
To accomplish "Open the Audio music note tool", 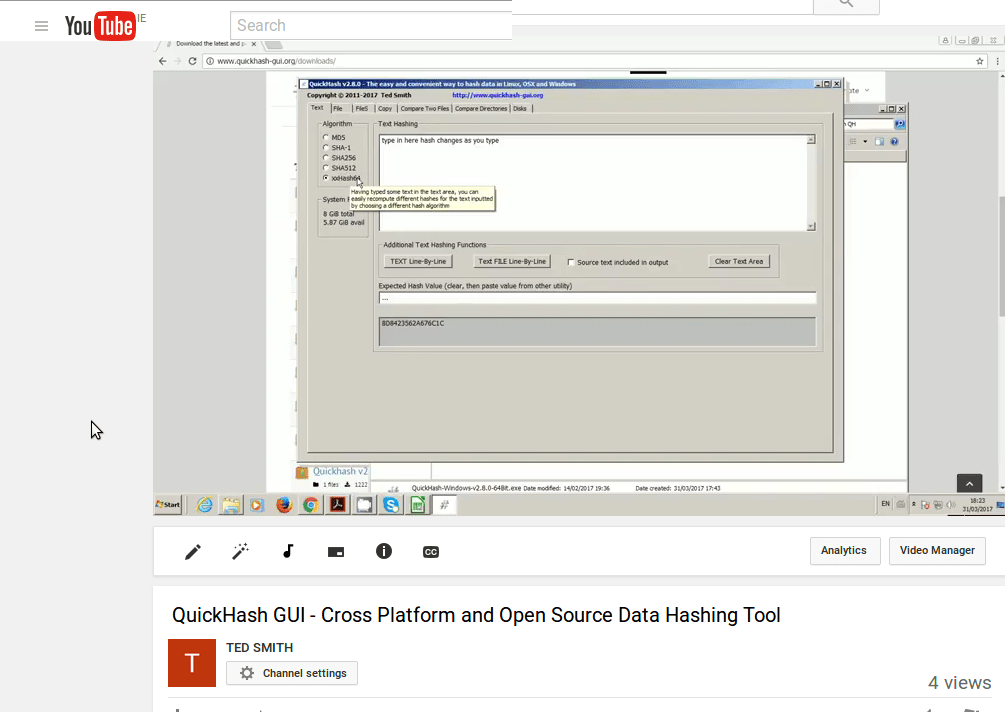I will click(x=288, y=550).
